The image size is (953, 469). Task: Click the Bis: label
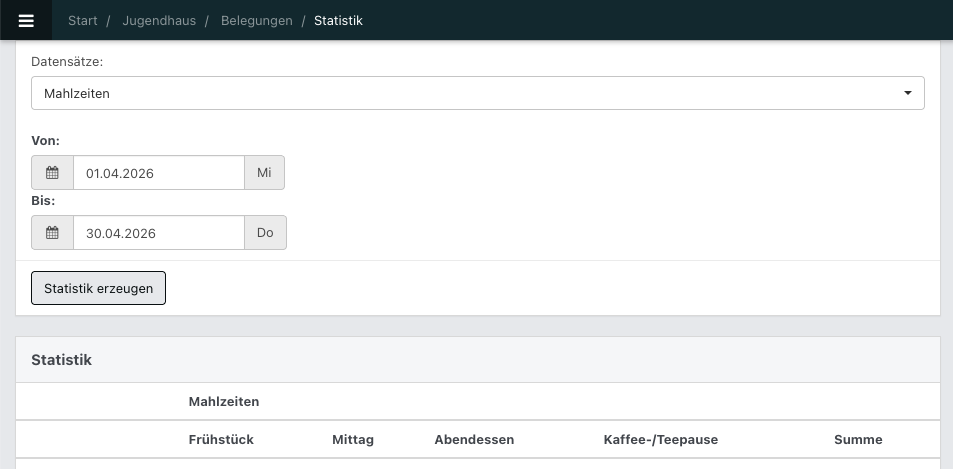(43, 200)
